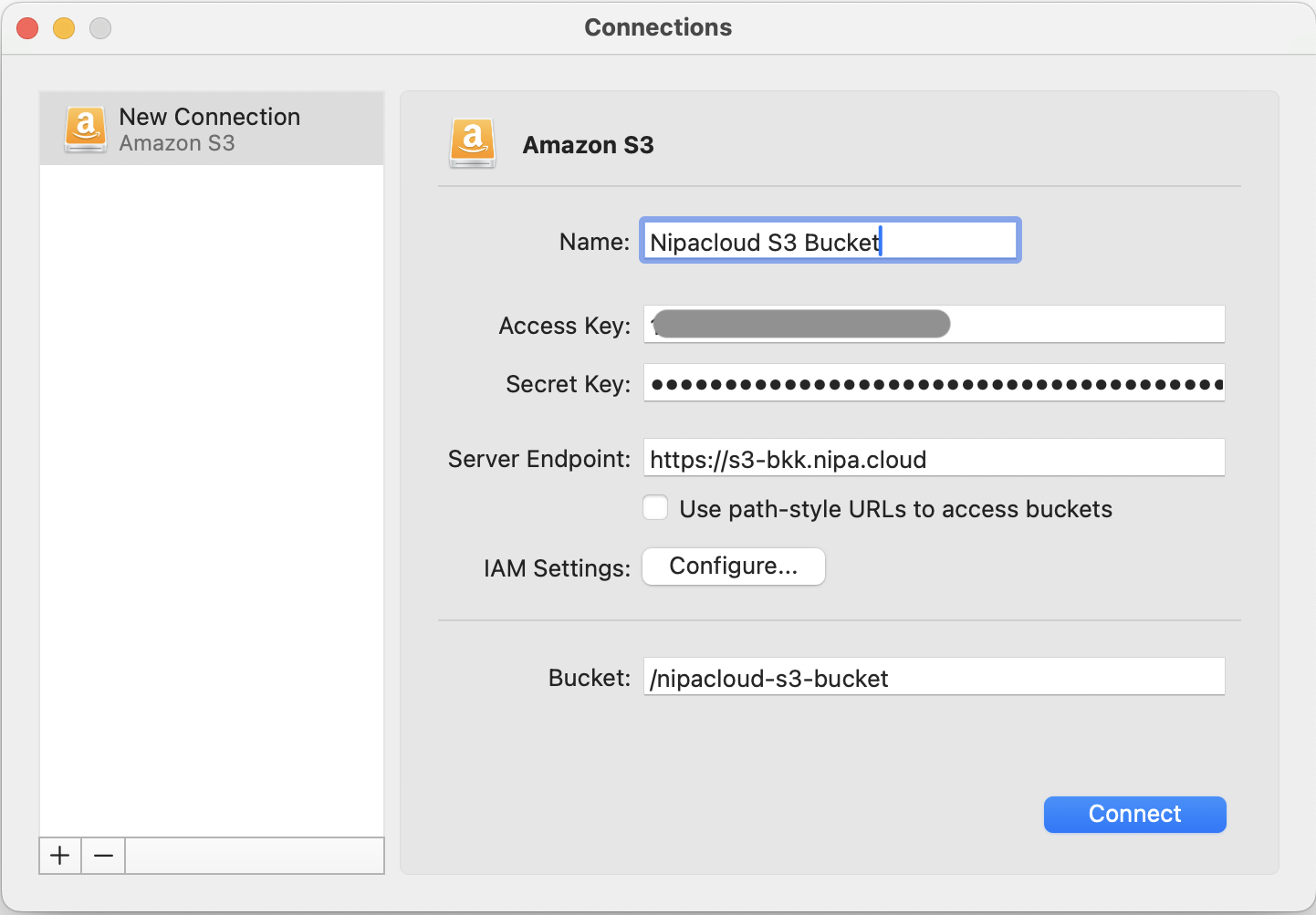Add a new connection with plus button
Screen dimensions: 1316x915
60,856
